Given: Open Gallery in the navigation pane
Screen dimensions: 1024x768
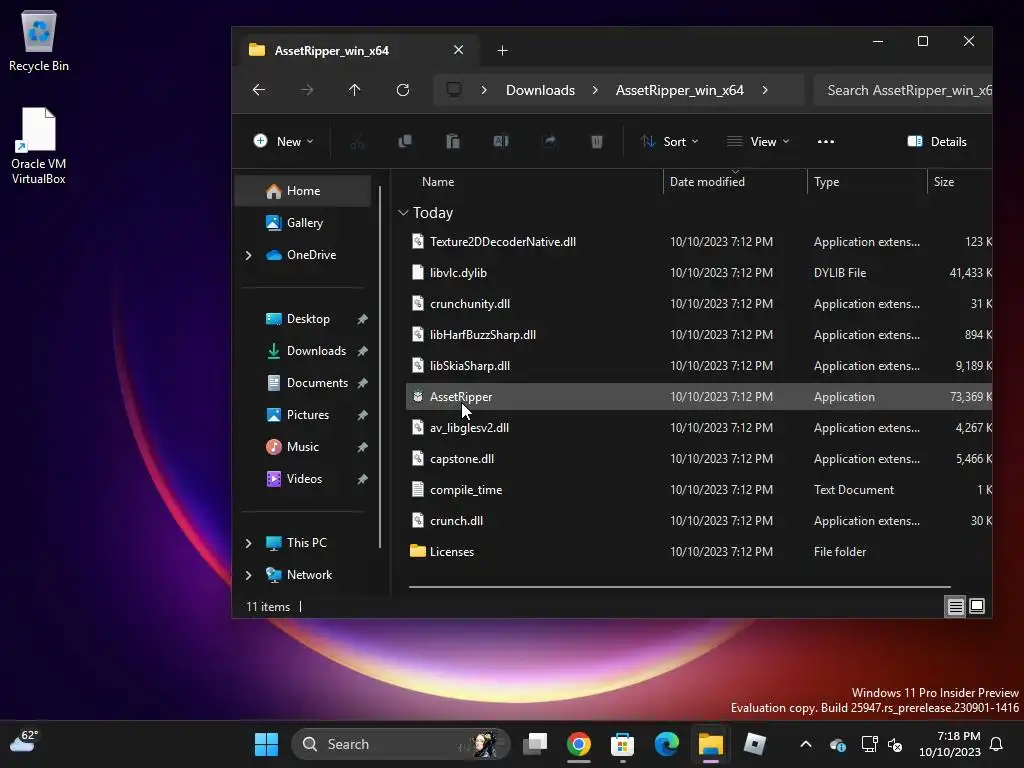Looking at the screenshot, I should tap(303, 223).
